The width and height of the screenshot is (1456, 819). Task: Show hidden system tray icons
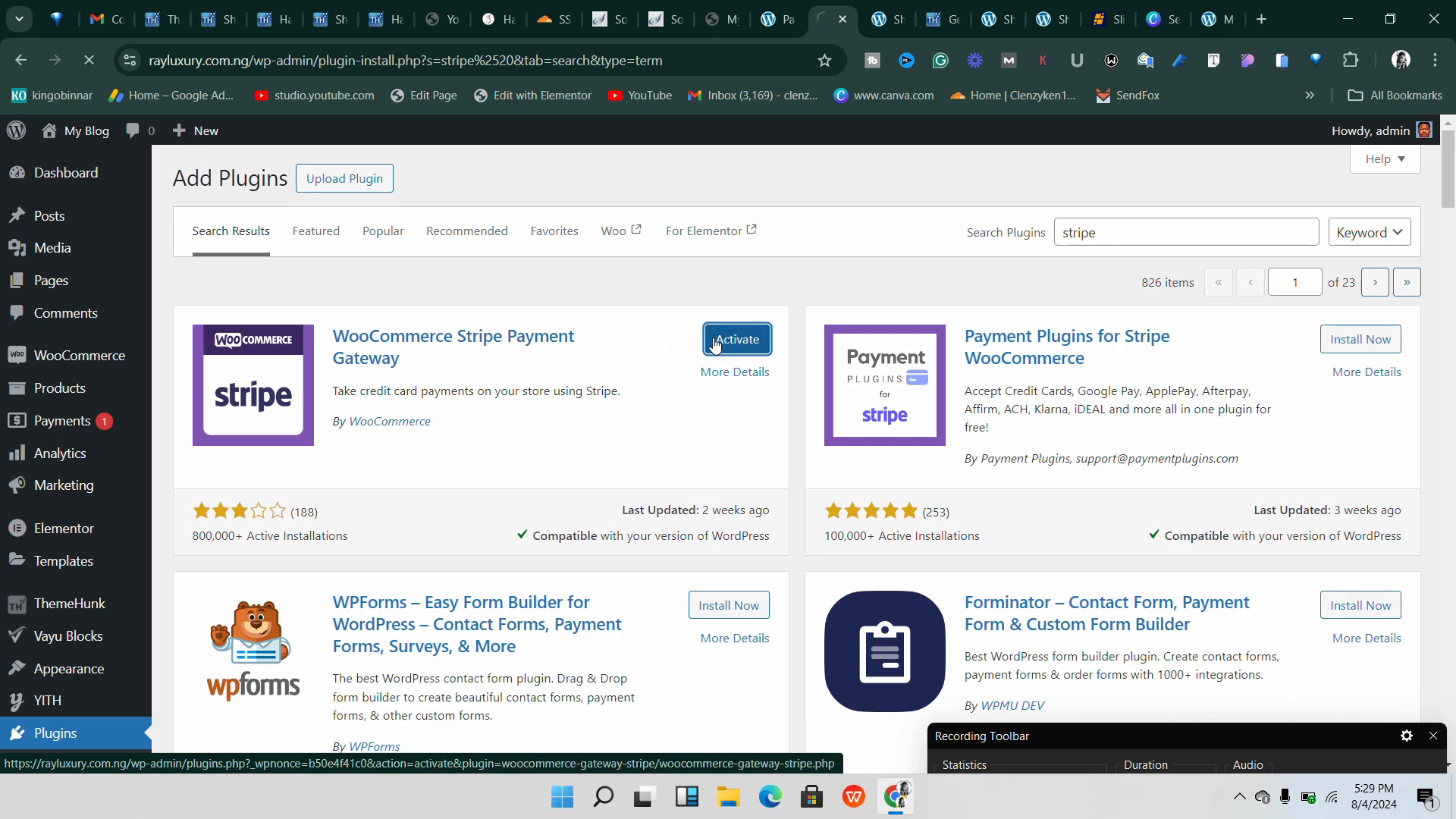tap(1239, 797)
